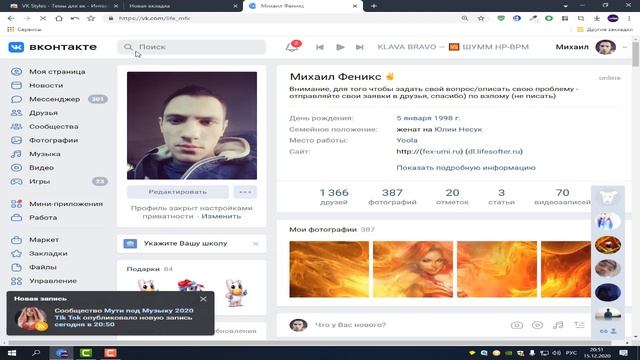
Task: Open the three-dots profile actions menu
Action: (245, 192)
